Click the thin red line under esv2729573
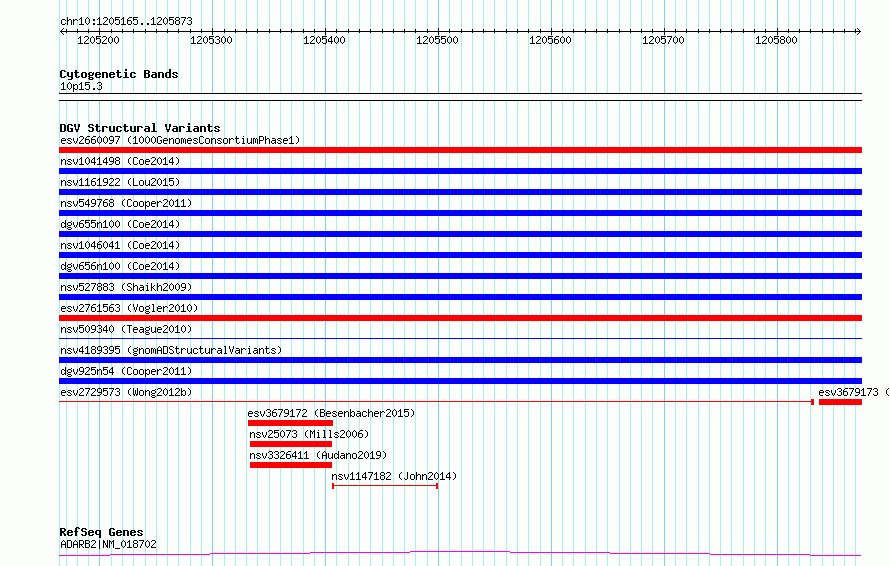Viewport: 890px width, 566px height. (436, 402)
